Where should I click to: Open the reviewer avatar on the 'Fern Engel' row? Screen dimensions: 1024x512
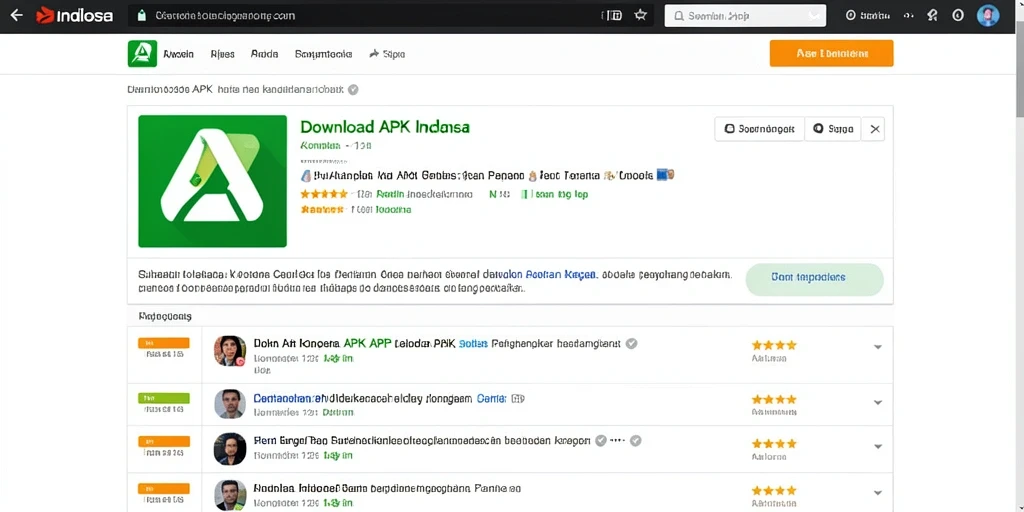click(230, 449)
